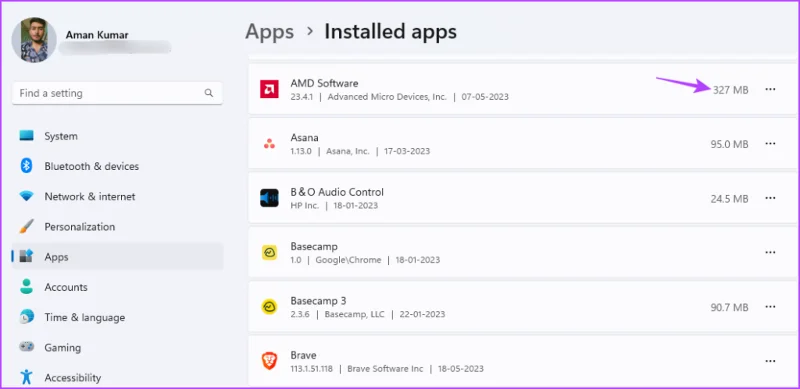Focus the Find a setting search box
The width and height of the screenshot is (800, 389).
pyautogui.click(x=117, y=93)
